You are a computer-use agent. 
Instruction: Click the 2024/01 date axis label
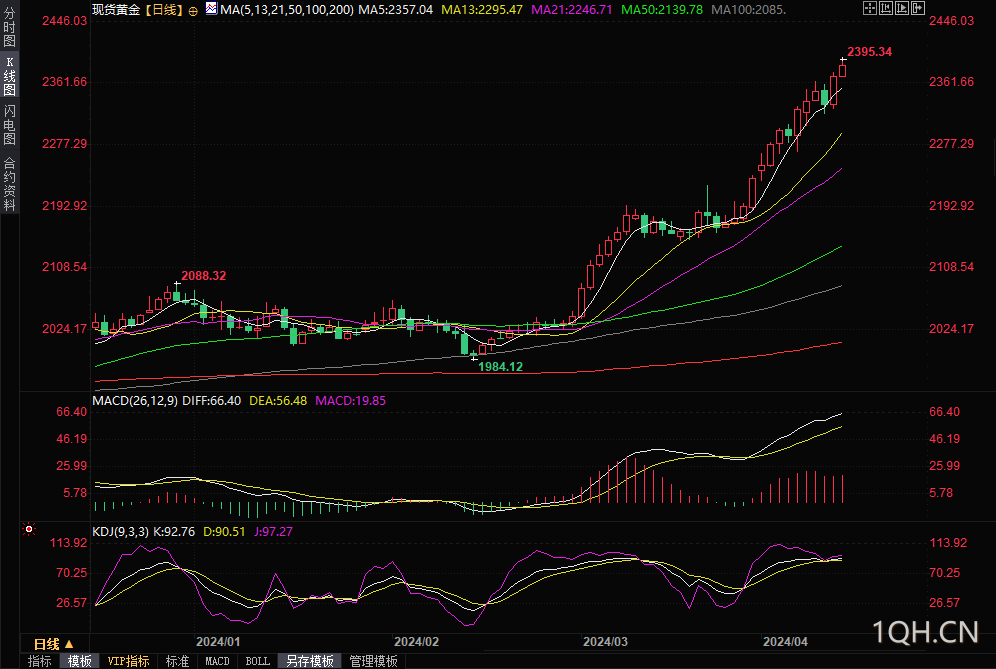click(218, 642)
